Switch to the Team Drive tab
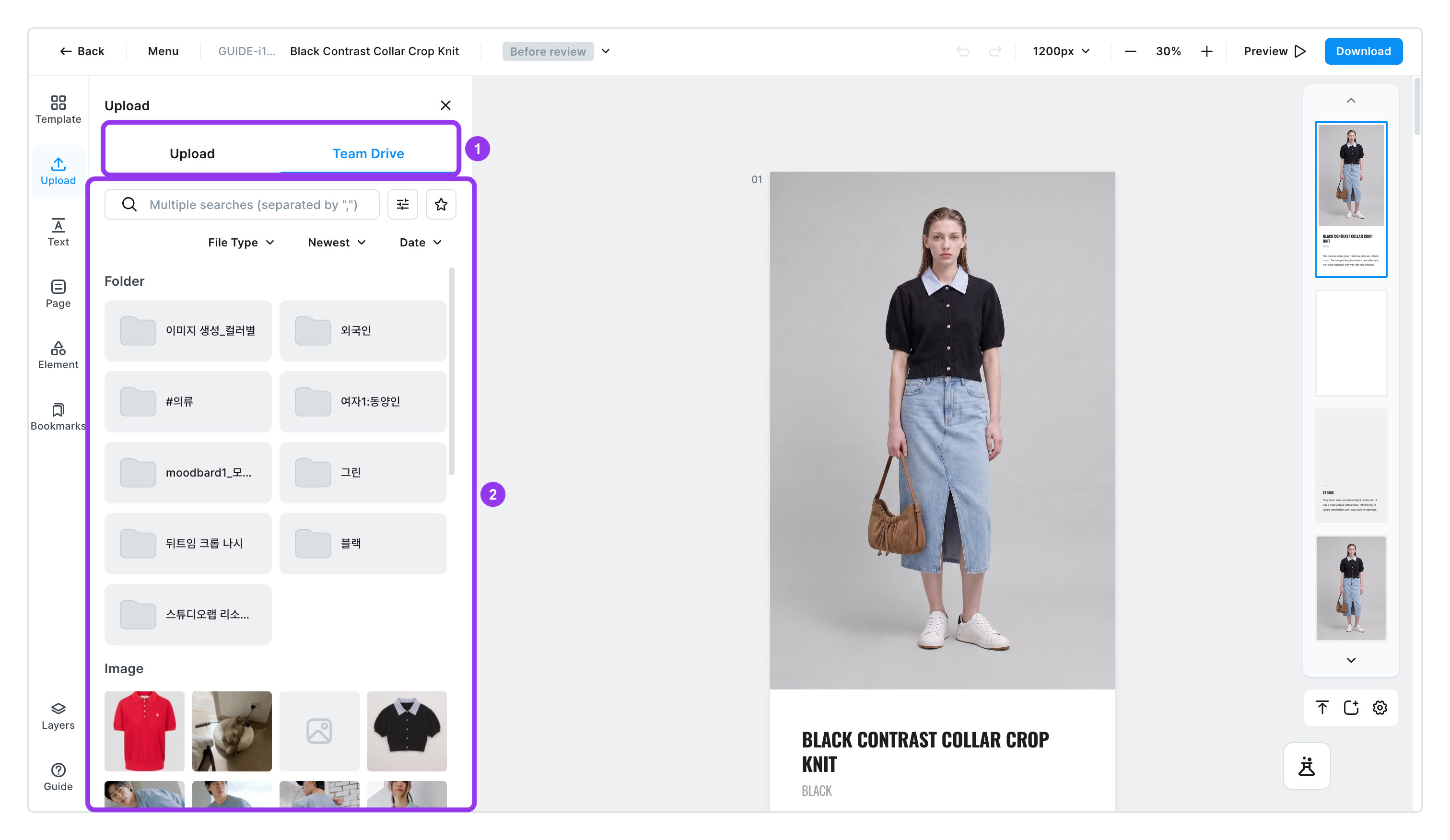Screen dimensions: 1450x840 coord(368,153)
